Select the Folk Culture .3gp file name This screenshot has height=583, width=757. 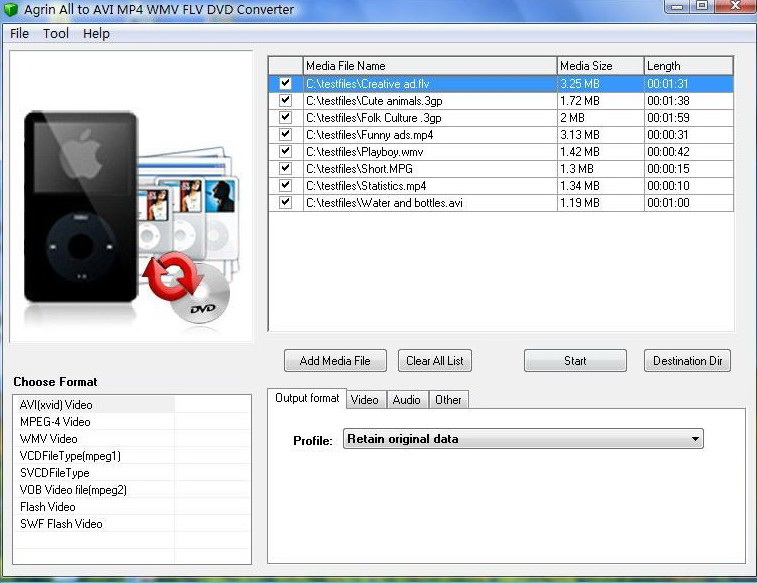(x=374, y=118)
